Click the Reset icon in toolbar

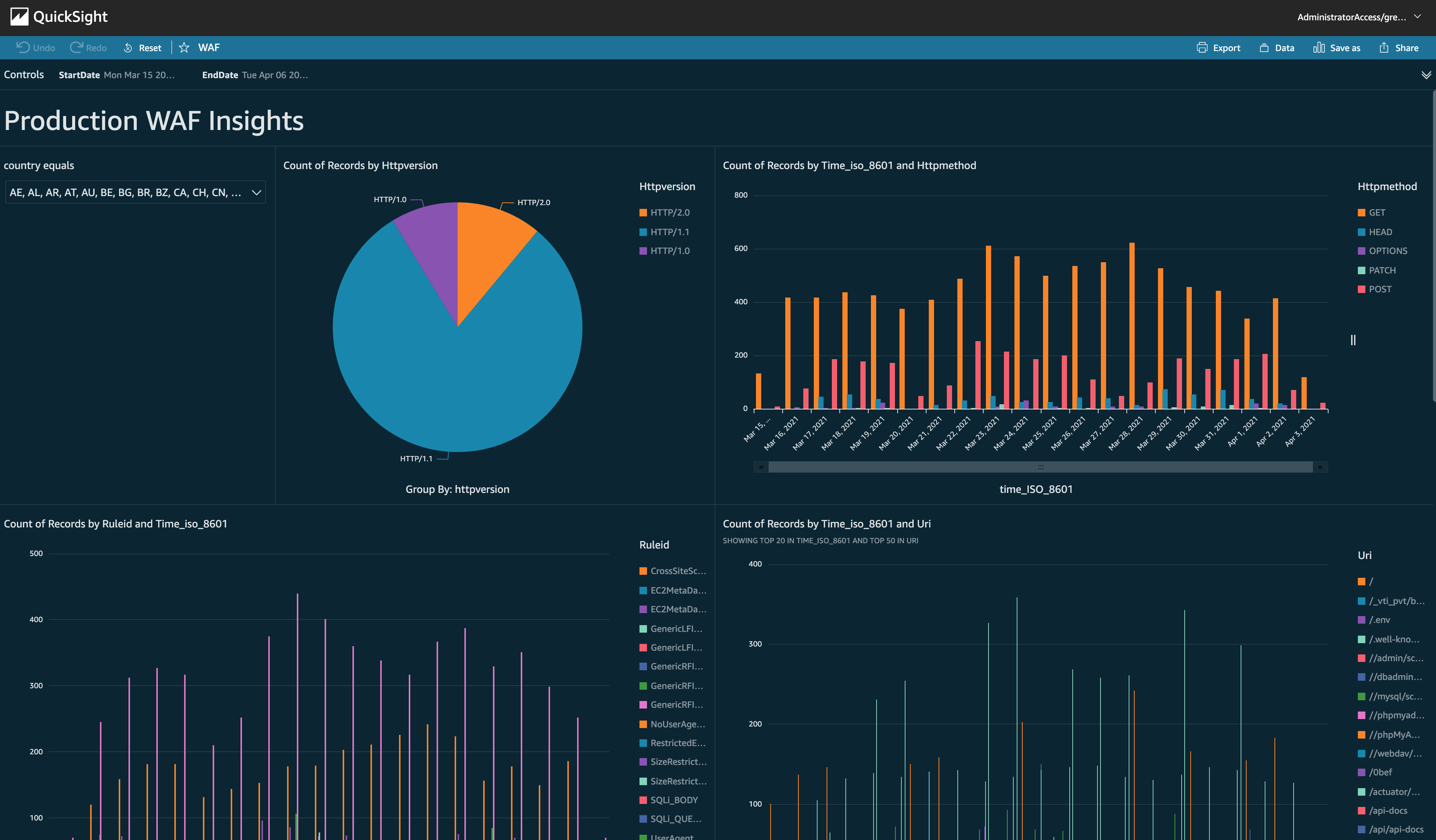tap(128, 48)
